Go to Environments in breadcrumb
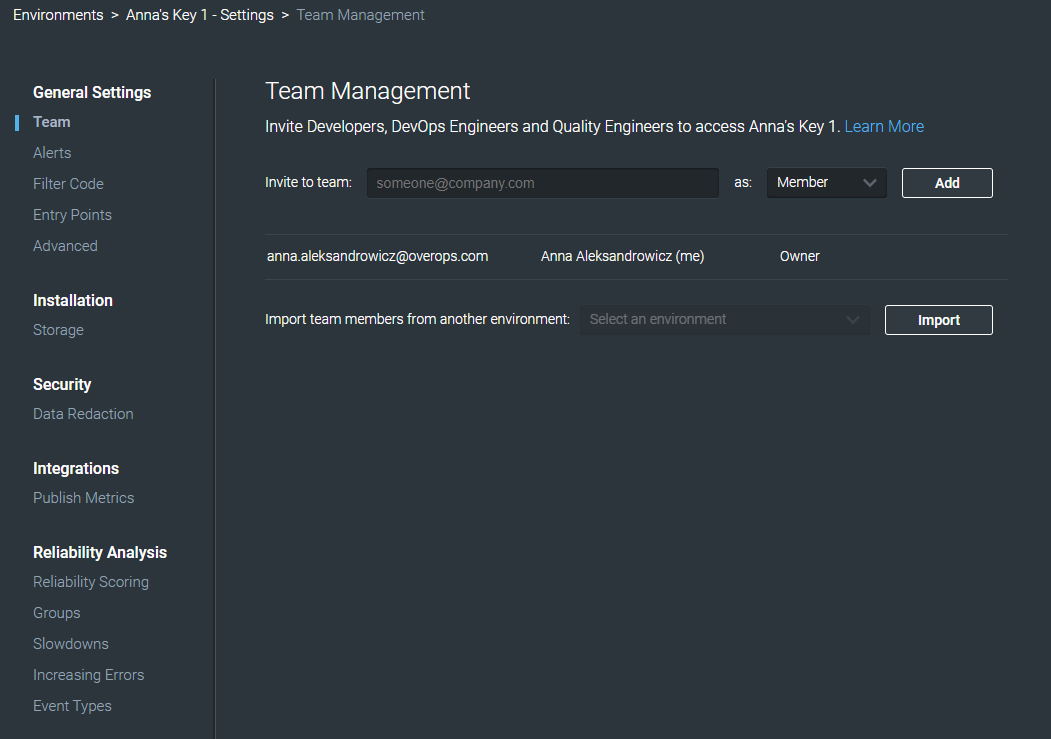This screenshot has height=739, width=1051. pyautogui.click(x=58, y=15)
